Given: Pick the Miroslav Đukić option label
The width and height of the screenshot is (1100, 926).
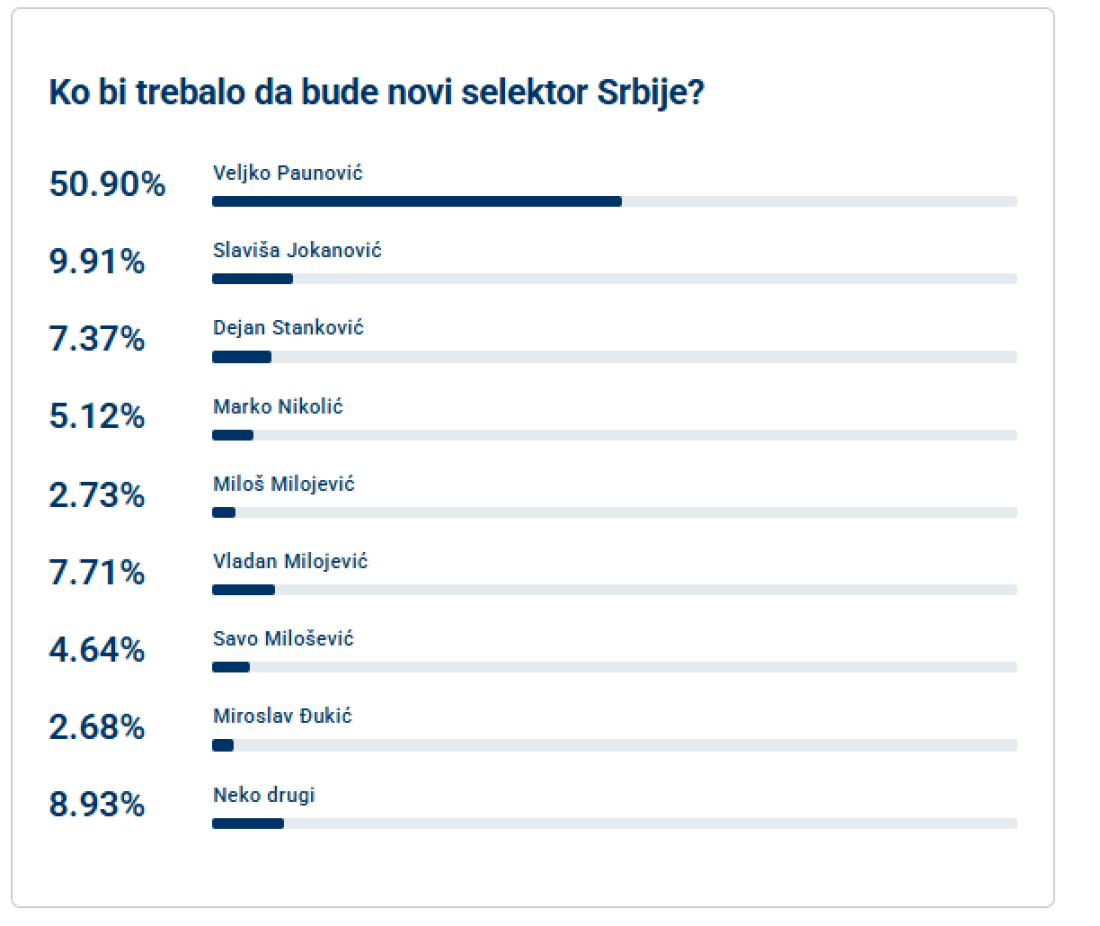Looking at the screenshot, I should [x=282, y=717].
